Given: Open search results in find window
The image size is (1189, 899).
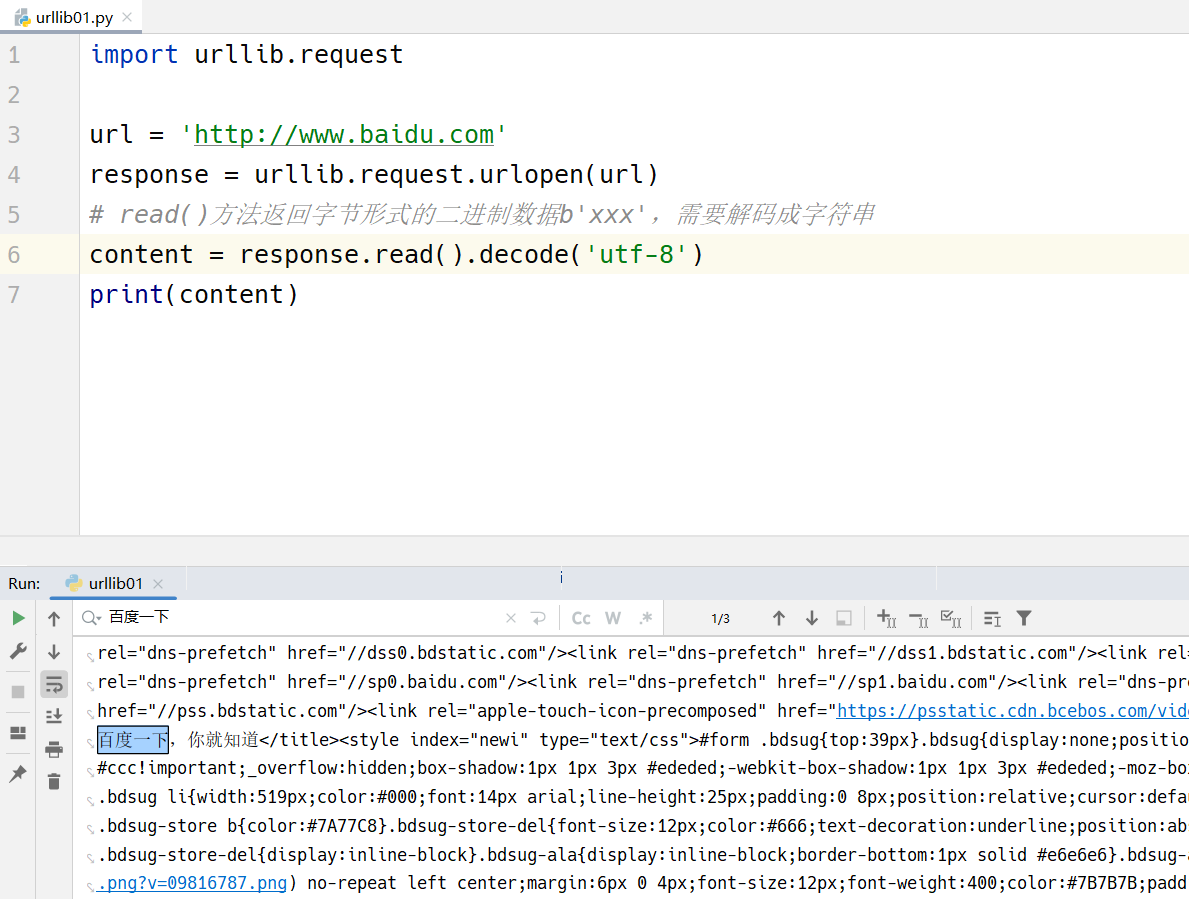Looking at the screenshot, I should [x=843, y=619].
